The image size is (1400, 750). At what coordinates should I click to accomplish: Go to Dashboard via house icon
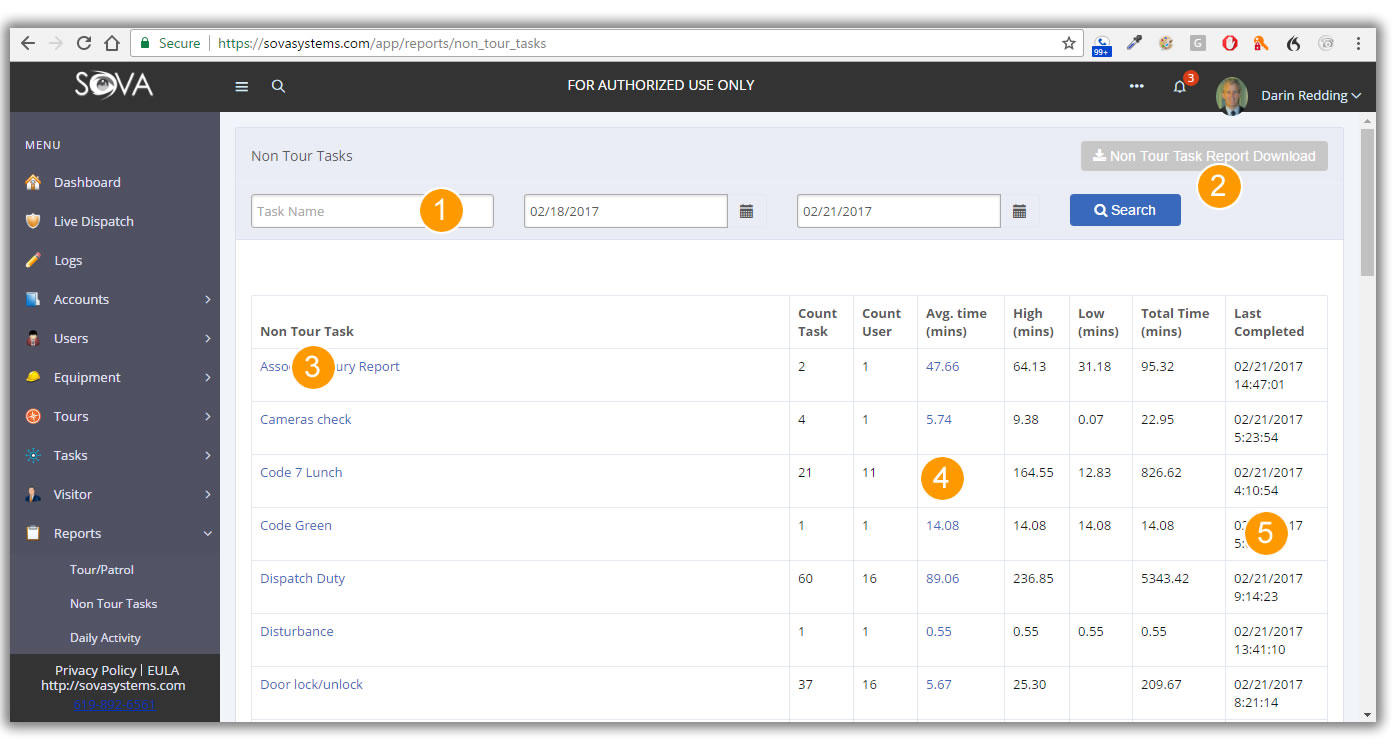33,182
